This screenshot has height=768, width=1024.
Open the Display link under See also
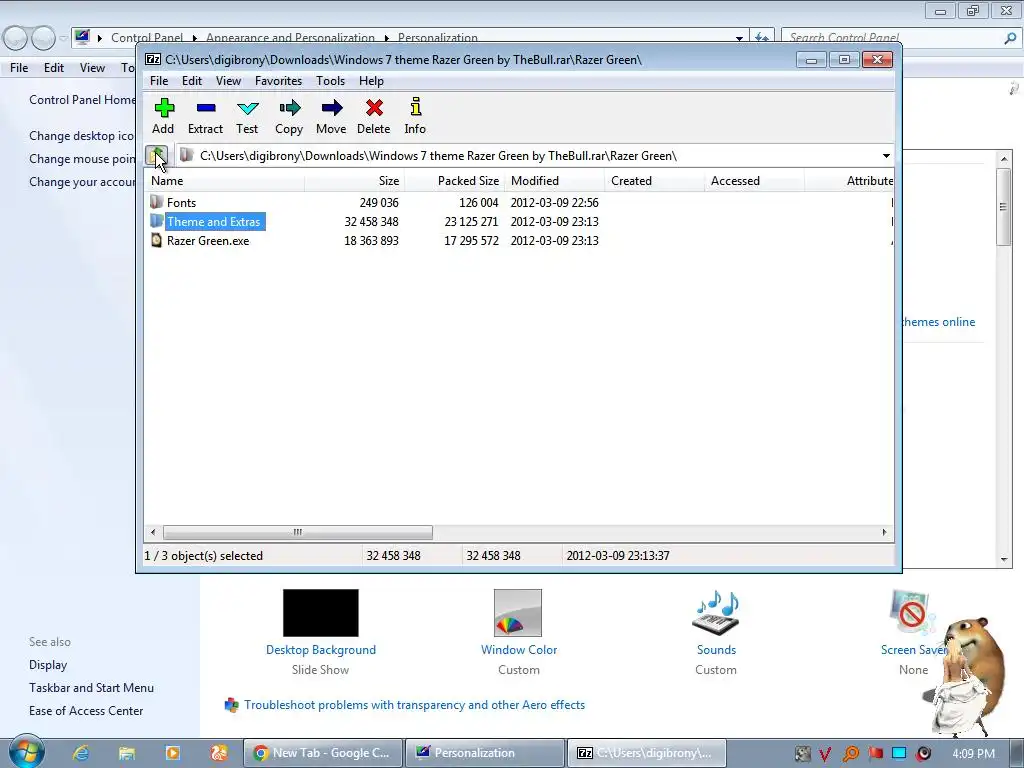[x=48, y=665]
